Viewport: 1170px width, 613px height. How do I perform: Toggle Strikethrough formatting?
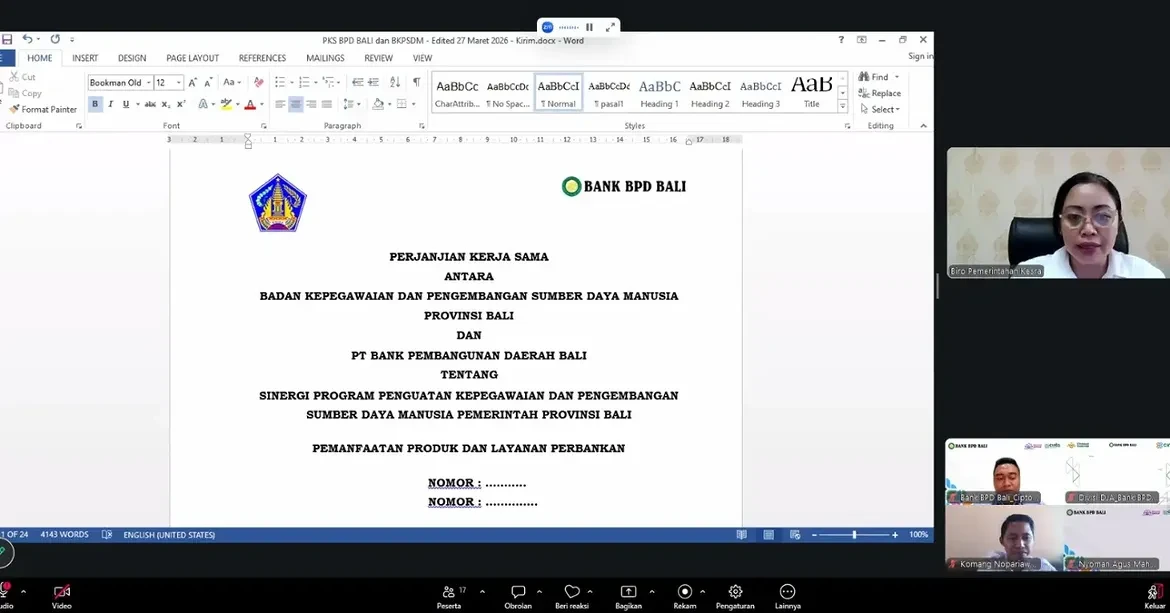click(x=150, y=104)
